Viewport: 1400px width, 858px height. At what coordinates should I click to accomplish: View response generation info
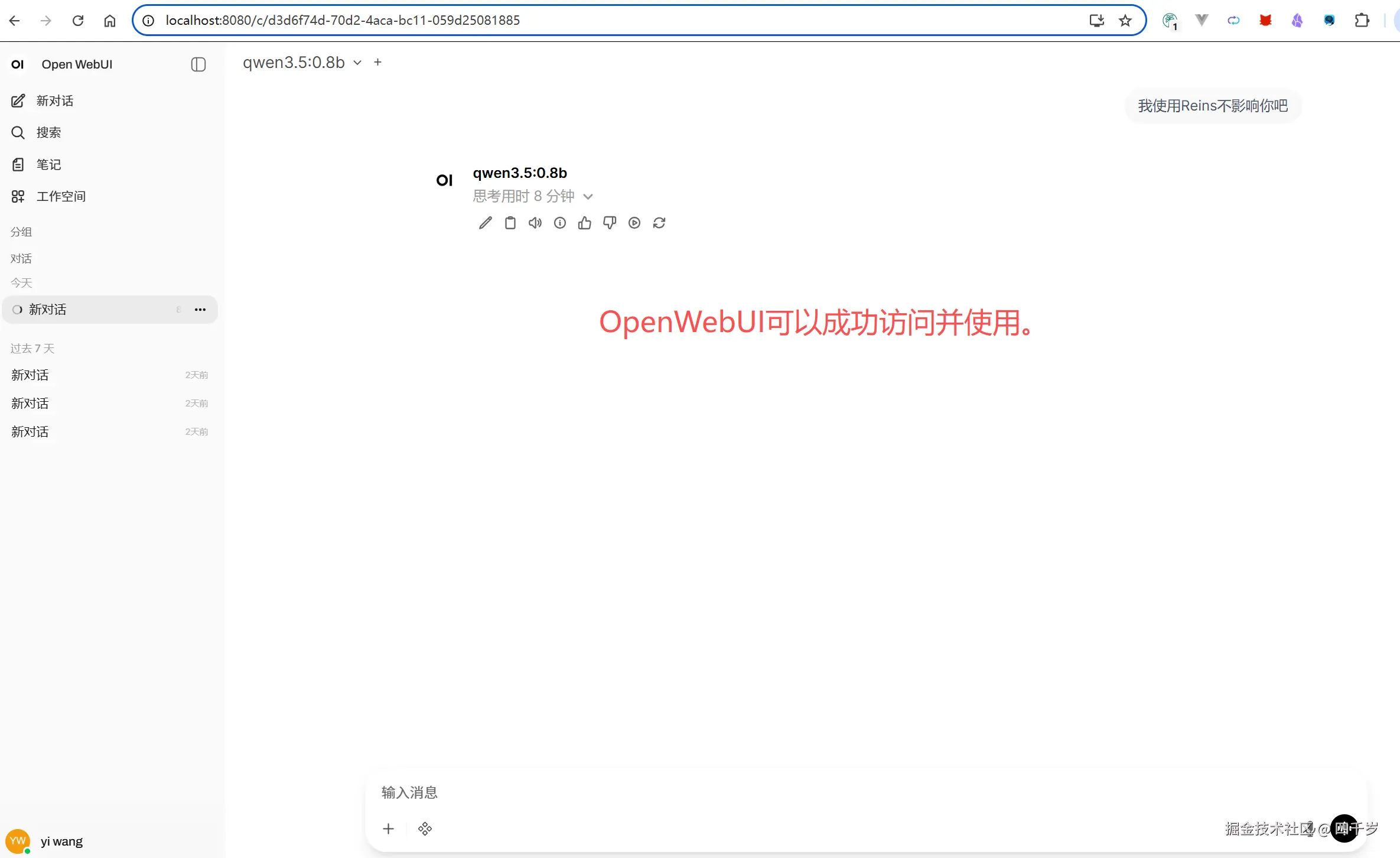pyautogui.click(x=559, y=223)
